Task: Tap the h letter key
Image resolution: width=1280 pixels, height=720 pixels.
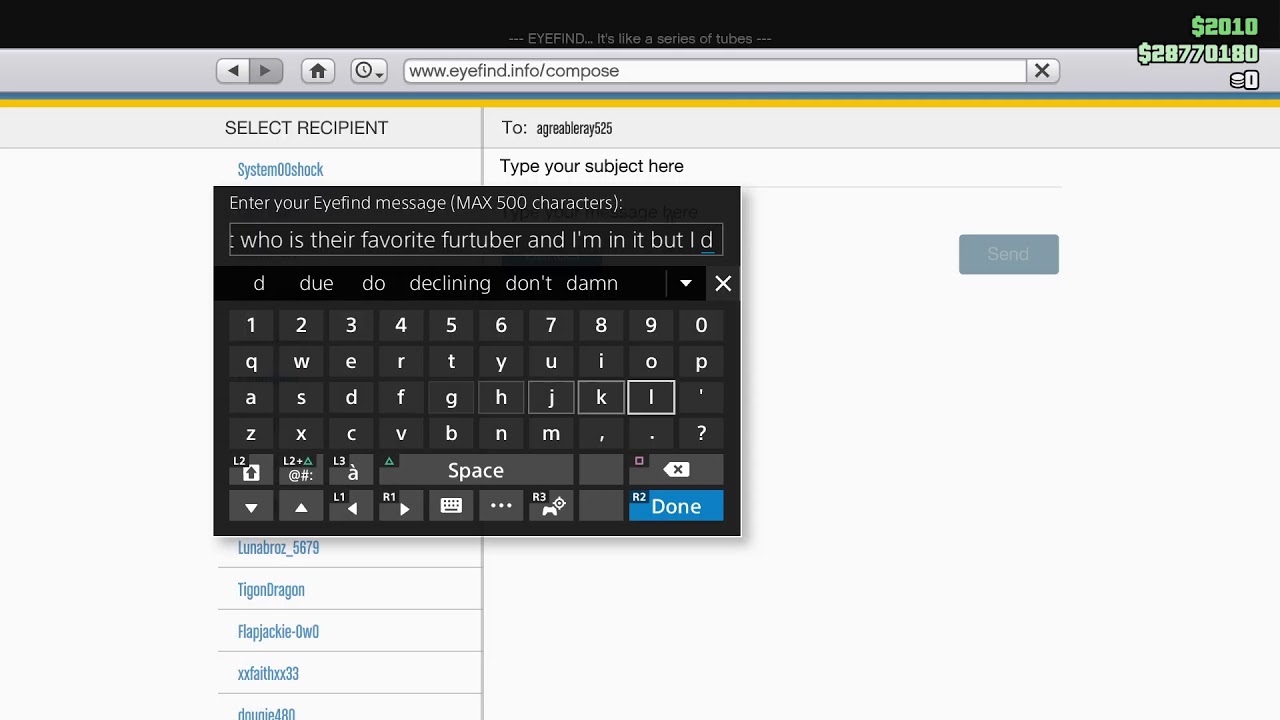Action: (x=501, y=398)
